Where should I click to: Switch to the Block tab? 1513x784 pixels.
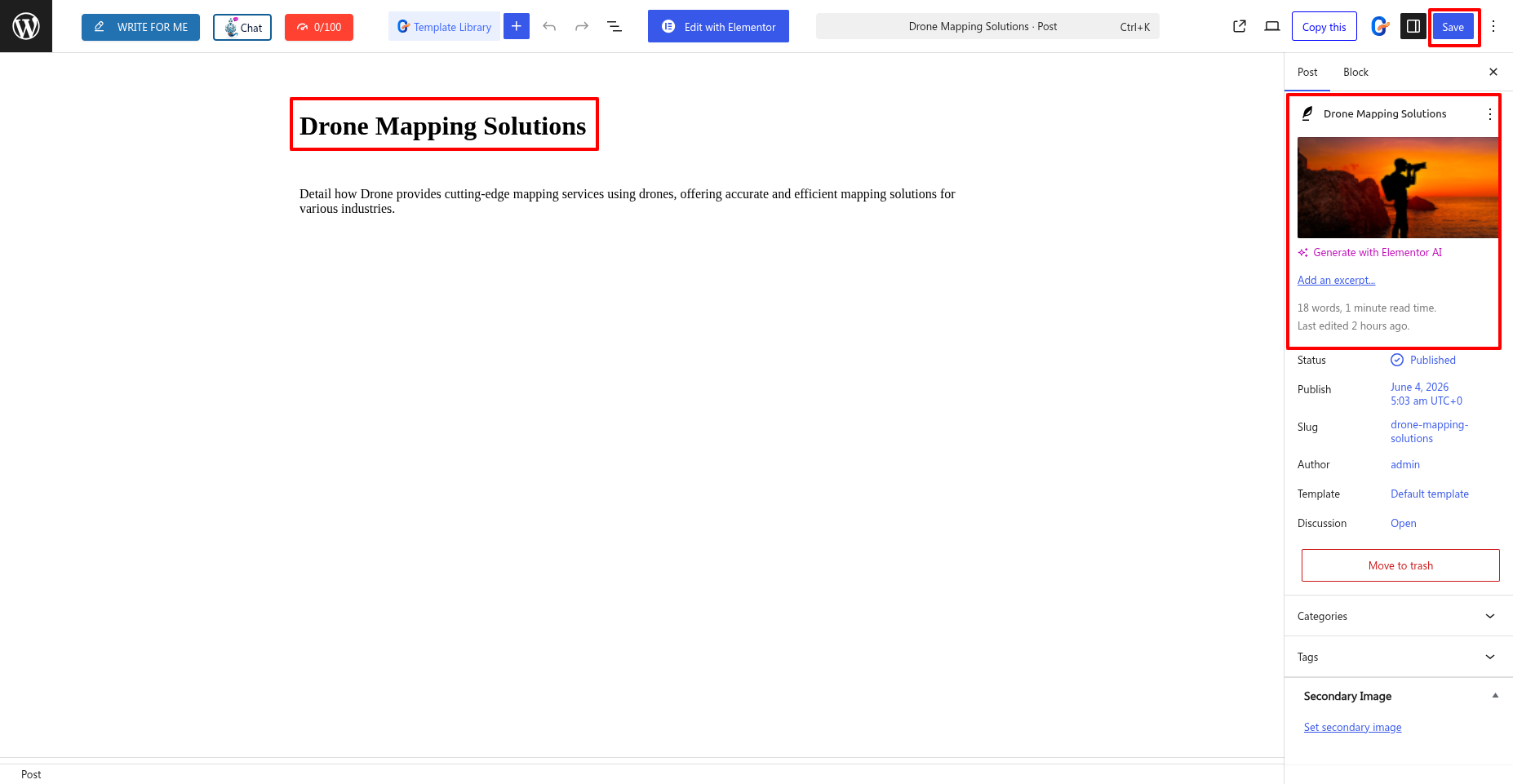click(x=1355, y=72)
